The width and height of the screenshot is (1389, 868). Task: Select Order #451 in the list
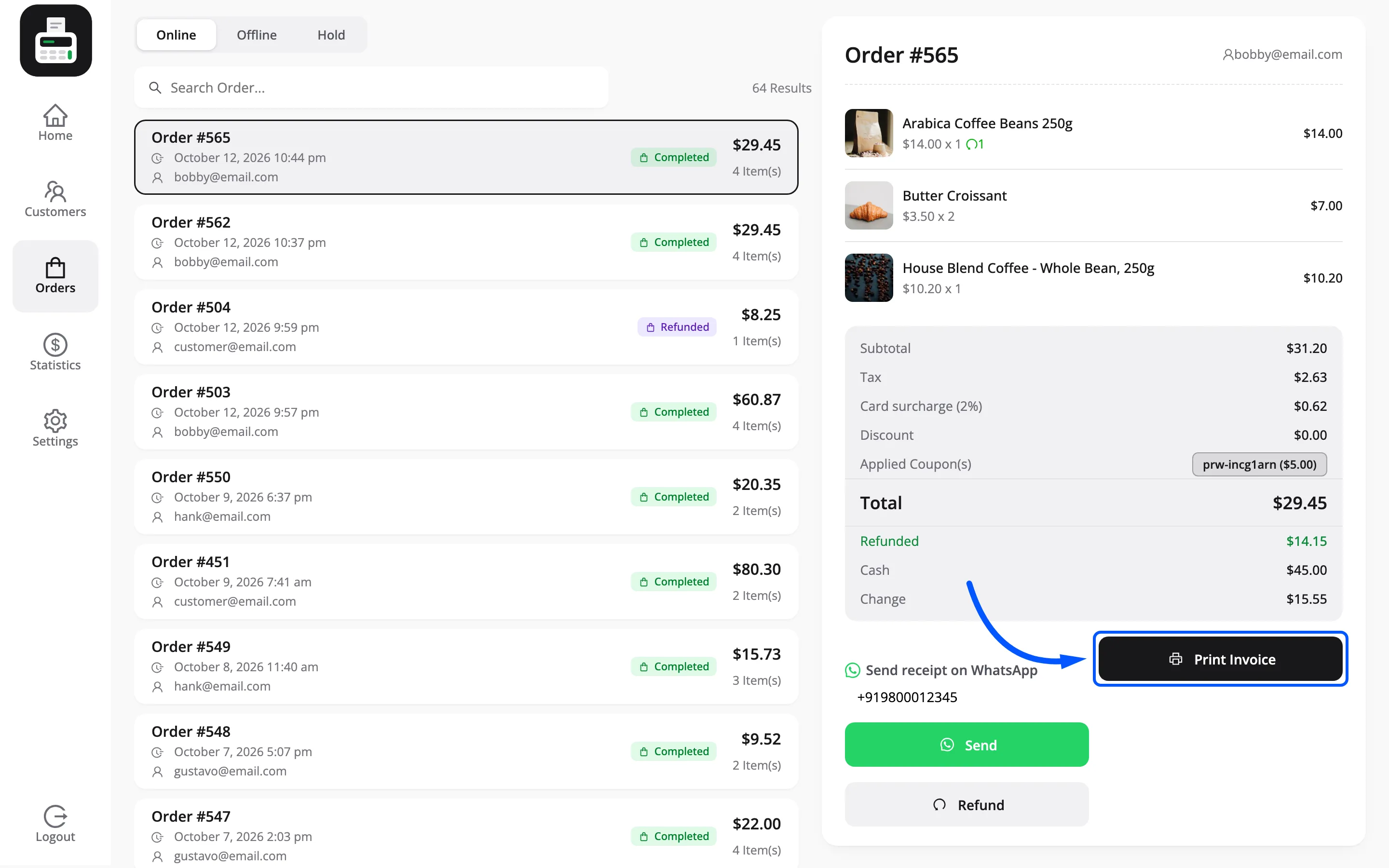coord(466,582)
